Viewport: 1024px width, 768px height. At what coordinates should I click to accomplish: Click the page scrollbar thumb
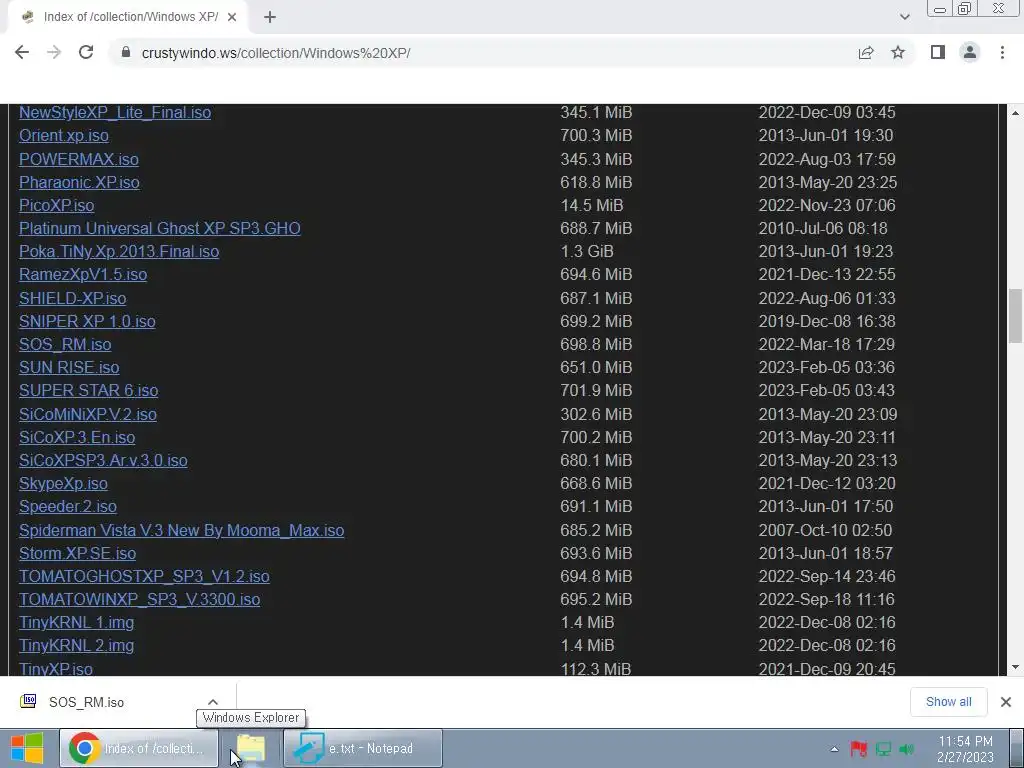tap(1015, 315)
